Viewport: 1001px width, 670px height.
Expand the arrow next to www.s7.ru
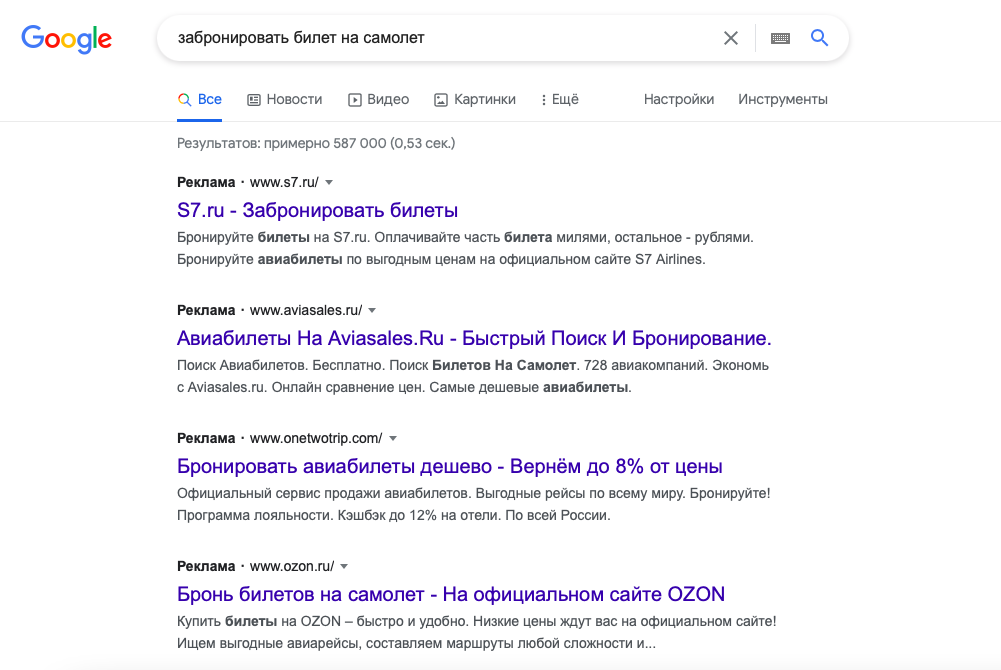click(329, 182)
